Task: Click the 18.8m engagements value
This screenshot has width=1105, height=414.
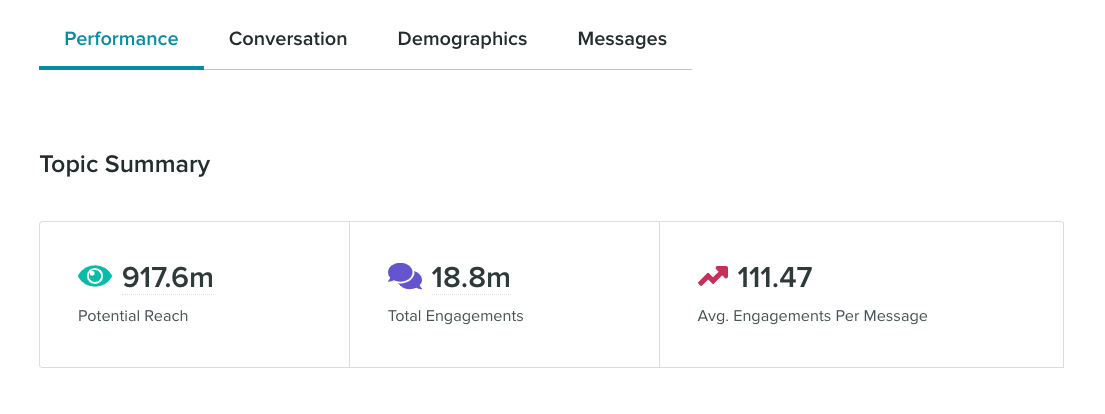Action: pyautogui.click(x=471, y=277)
